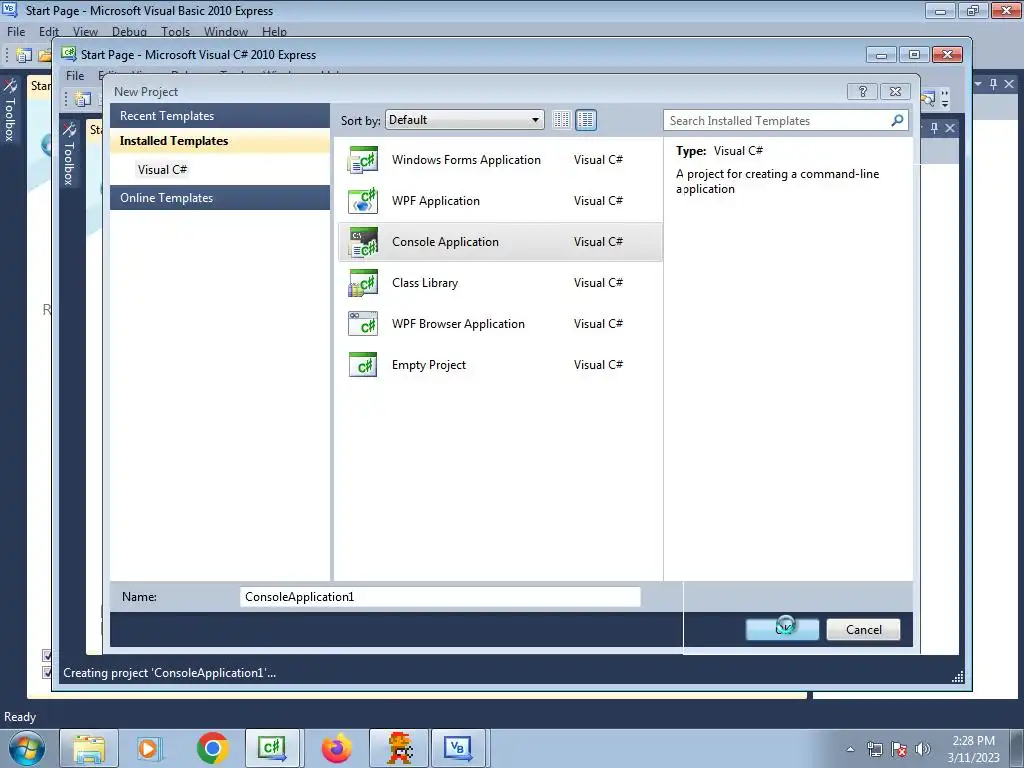1024x768 pixels.
Task: Click the volume speaker tray icon
Action: 923,749
